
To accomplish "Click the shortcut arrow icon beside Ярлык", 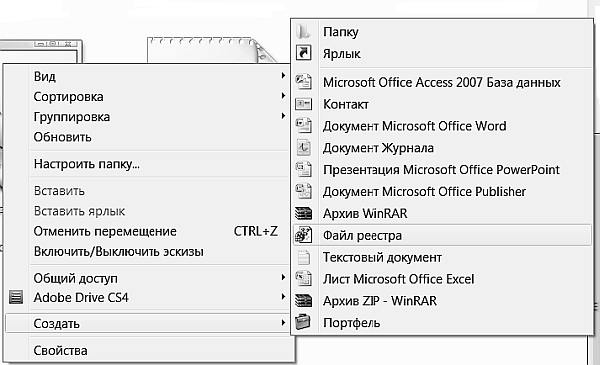I will 303,53.
